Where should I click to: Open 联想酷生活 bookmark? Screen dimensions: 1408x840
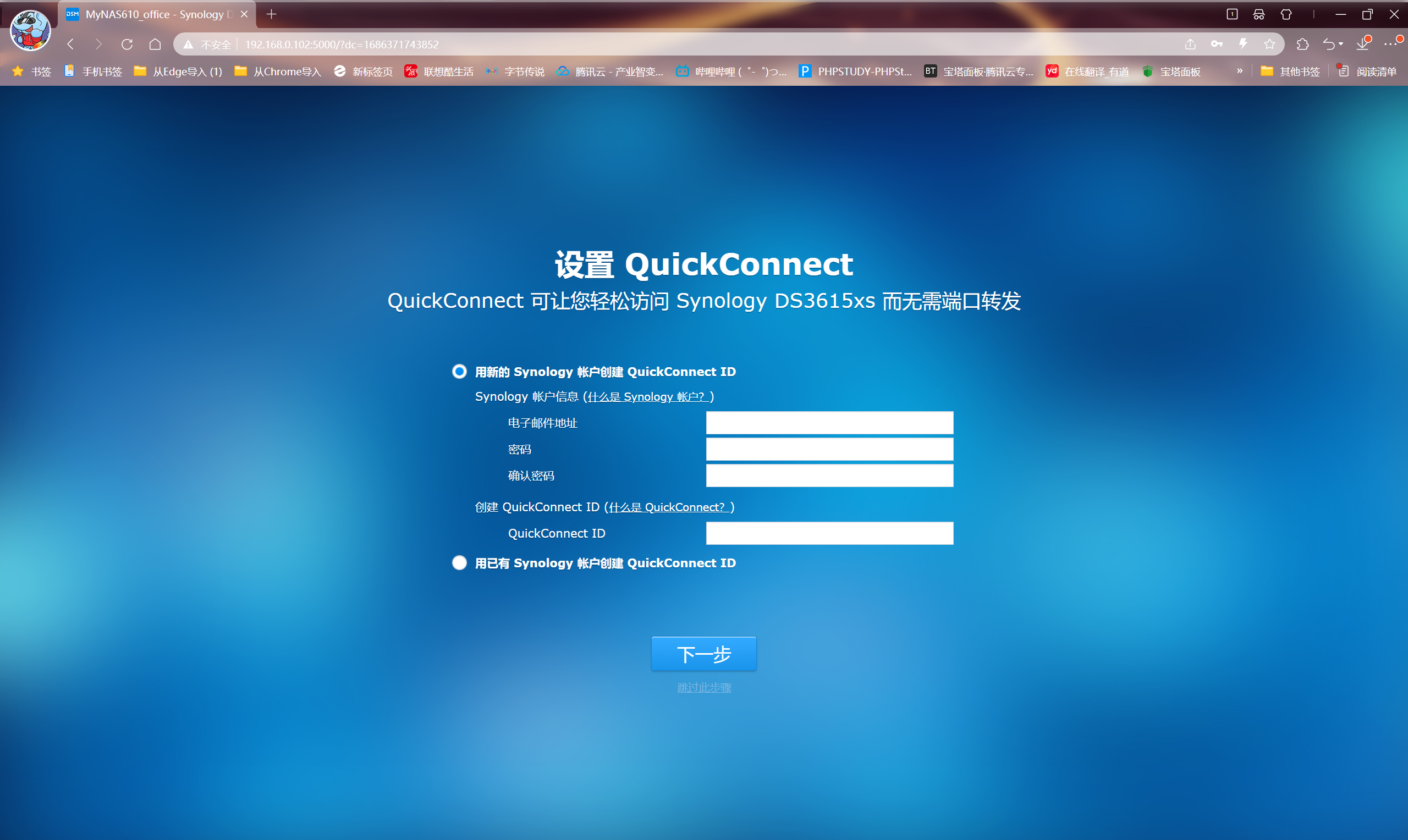point(439,71)
